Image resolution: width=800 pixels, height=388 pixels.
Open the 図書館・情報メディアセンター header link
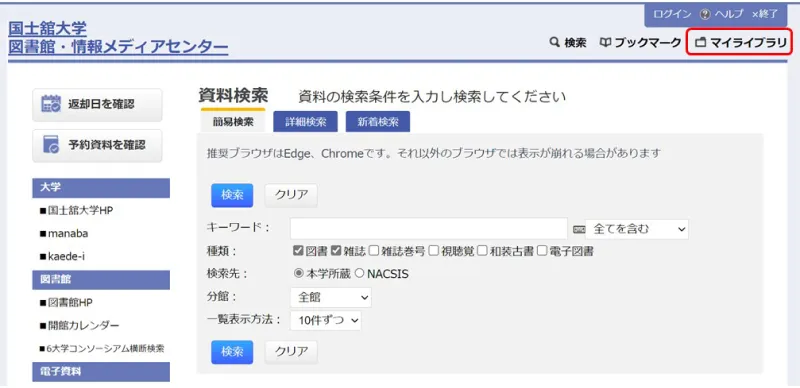118,47
